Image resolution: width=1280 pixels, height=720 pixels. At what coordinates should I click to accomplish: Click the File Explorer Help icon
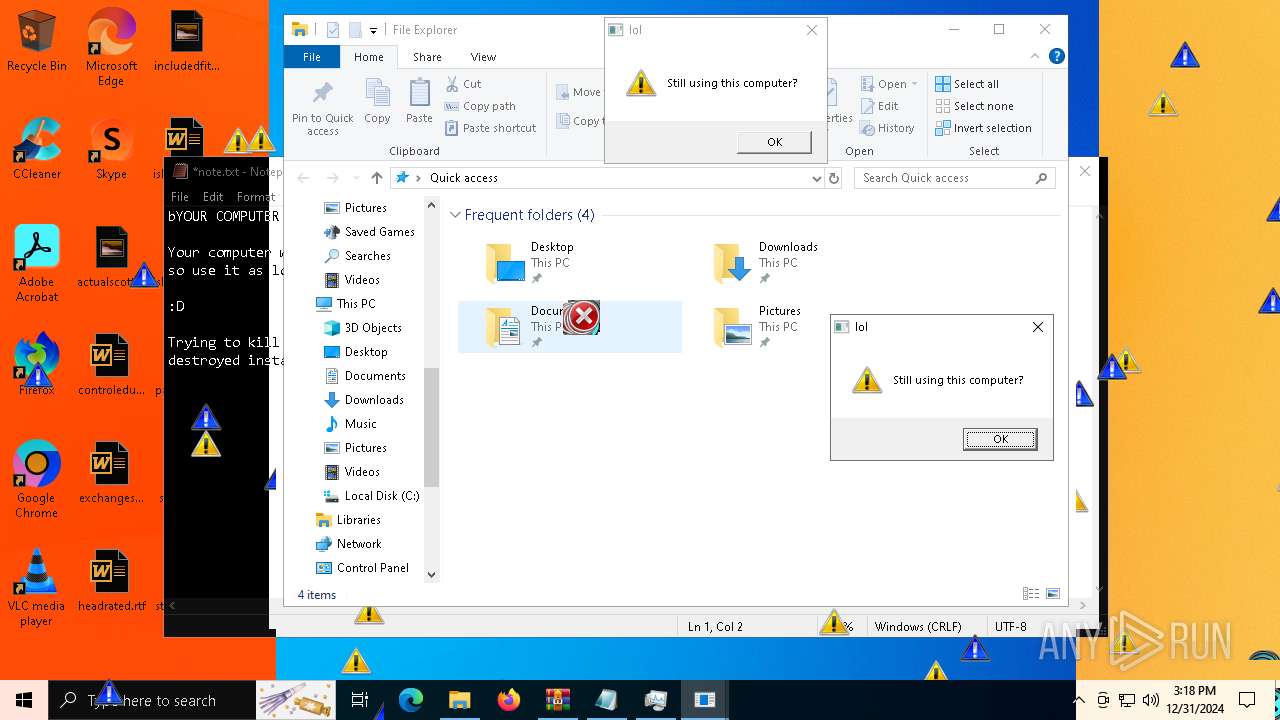[x=1056, y=57]
